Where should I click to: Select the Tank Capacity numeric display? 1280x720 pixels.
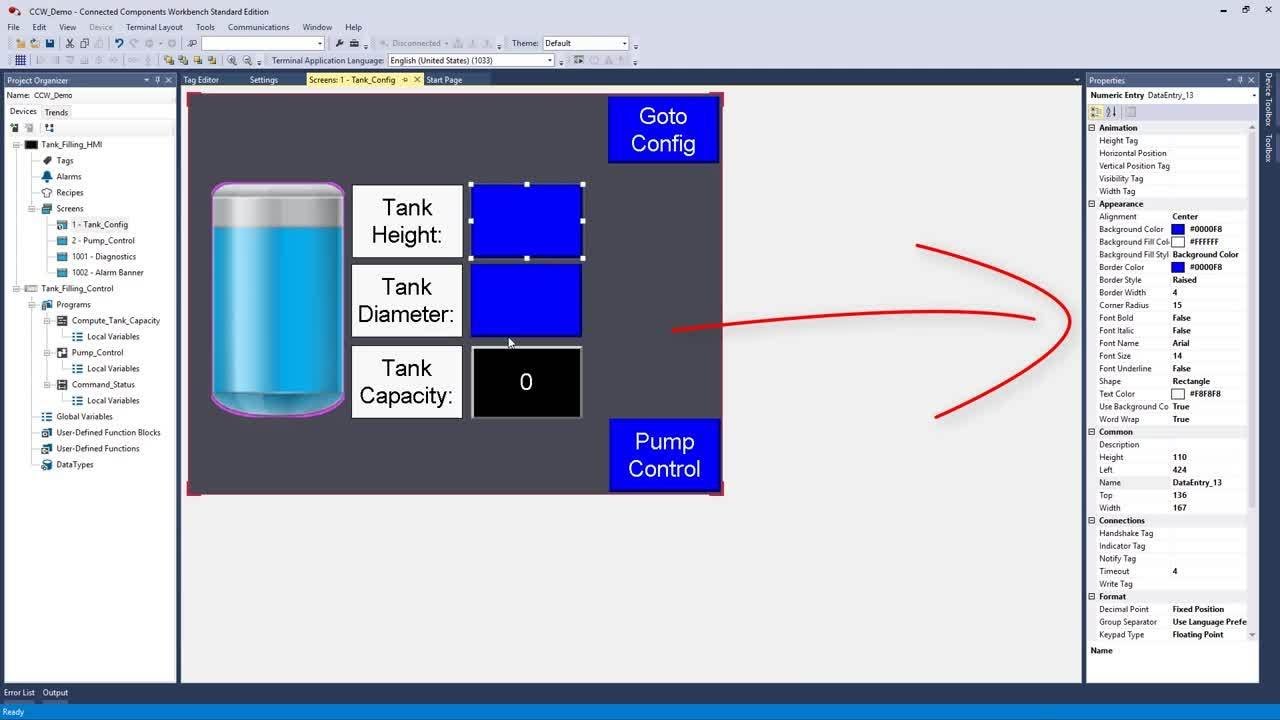coord(526,382)
